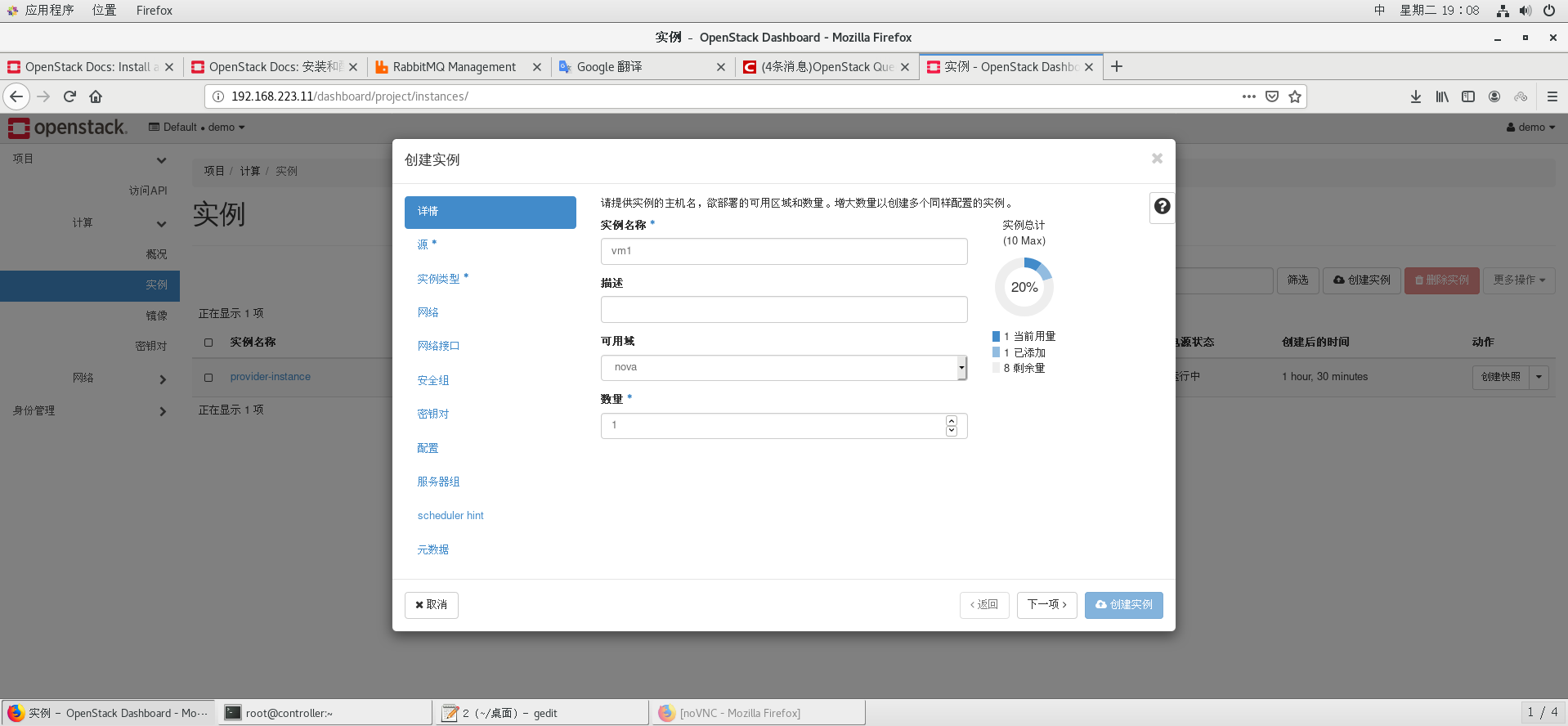Open volume control in system tray
Image resolution: width=1568 pixels, height=726 pixels.
click(x=1525, y=11)
